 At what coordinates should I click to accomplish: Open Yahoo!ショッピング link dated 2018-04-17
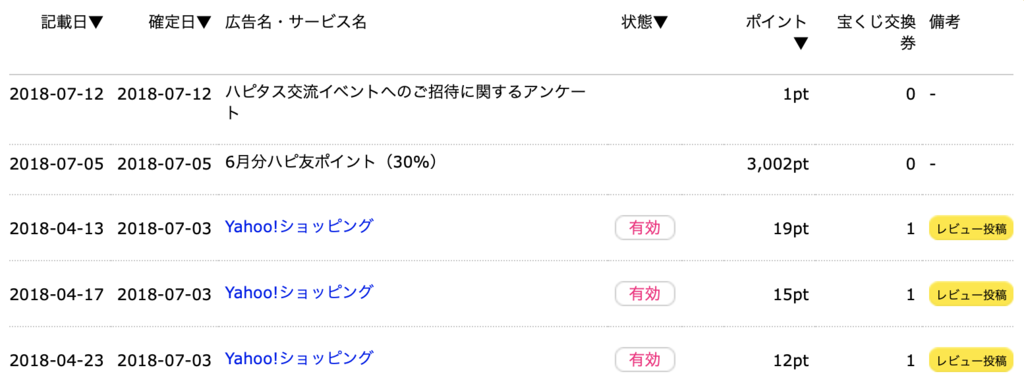[x=299, y=293]
